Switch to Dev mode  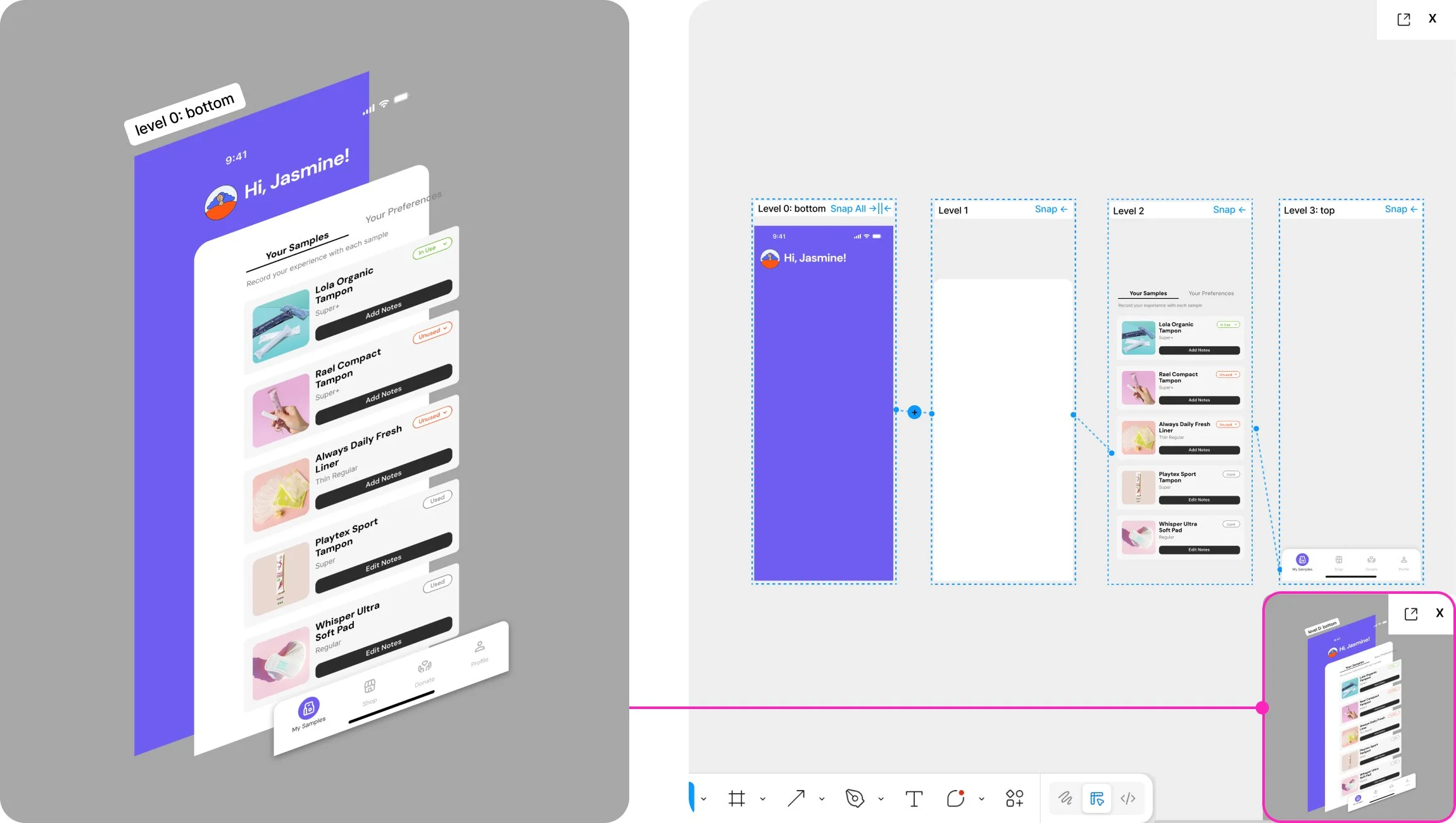[x=1128, y=798]
